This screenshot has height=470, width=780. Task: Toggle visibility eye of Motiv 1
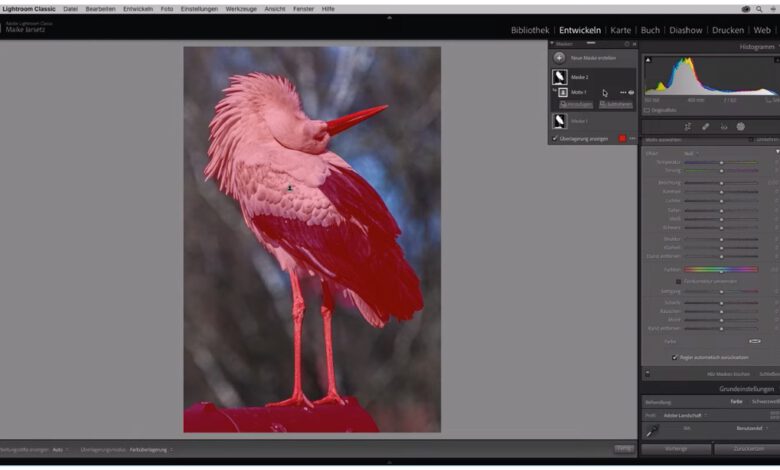(631, 92)
